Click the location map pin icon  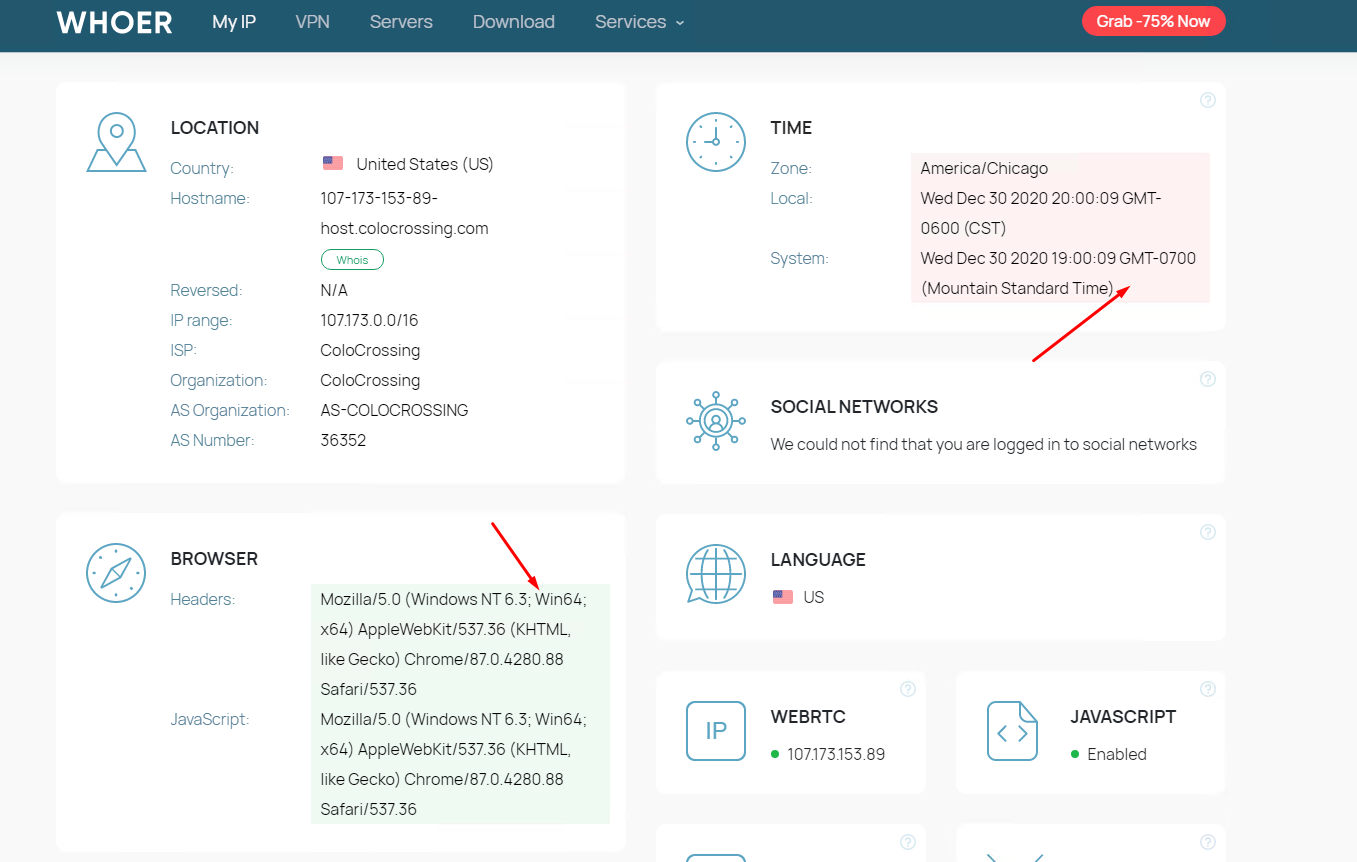[x=116, y=142]
